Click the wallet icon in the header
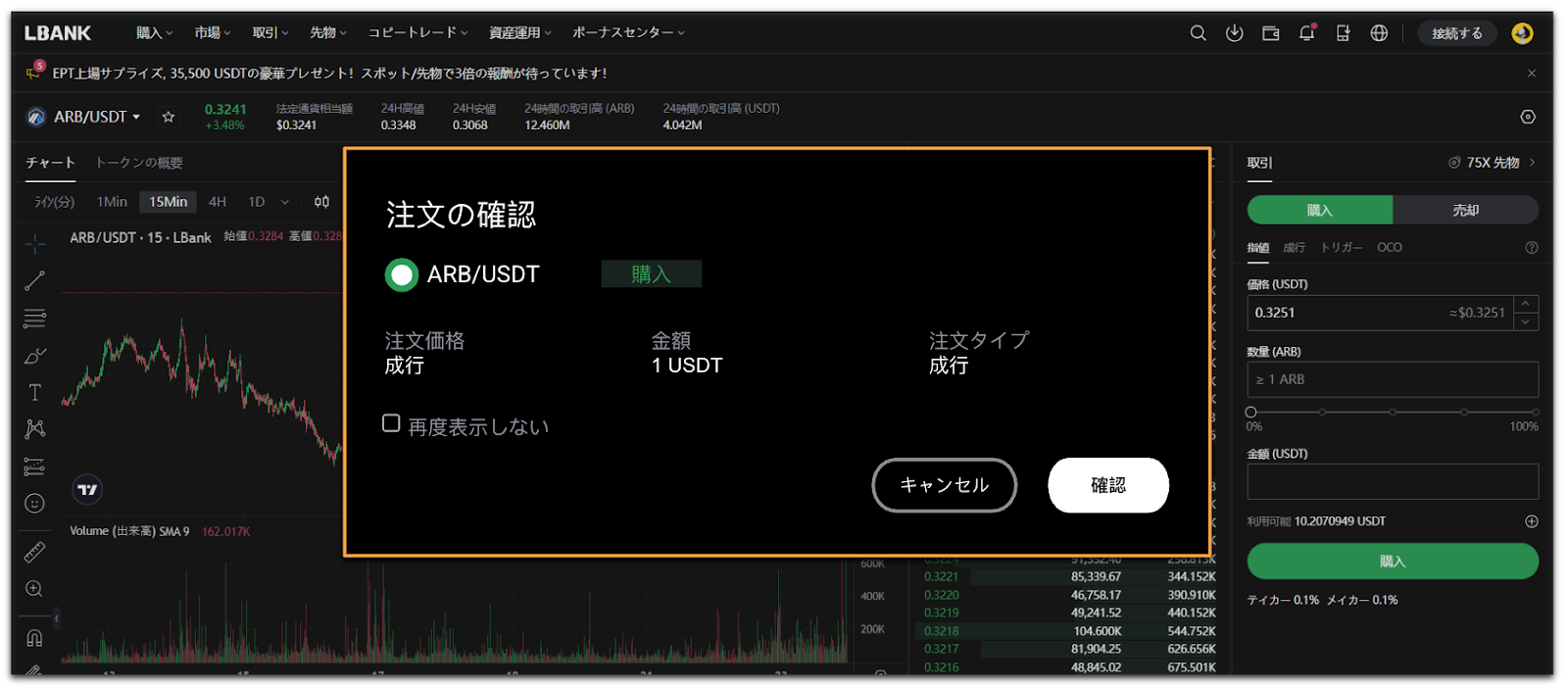The height and width of the screenshot is (688, 1568). pyautogui.click(x=1270, y=33)
